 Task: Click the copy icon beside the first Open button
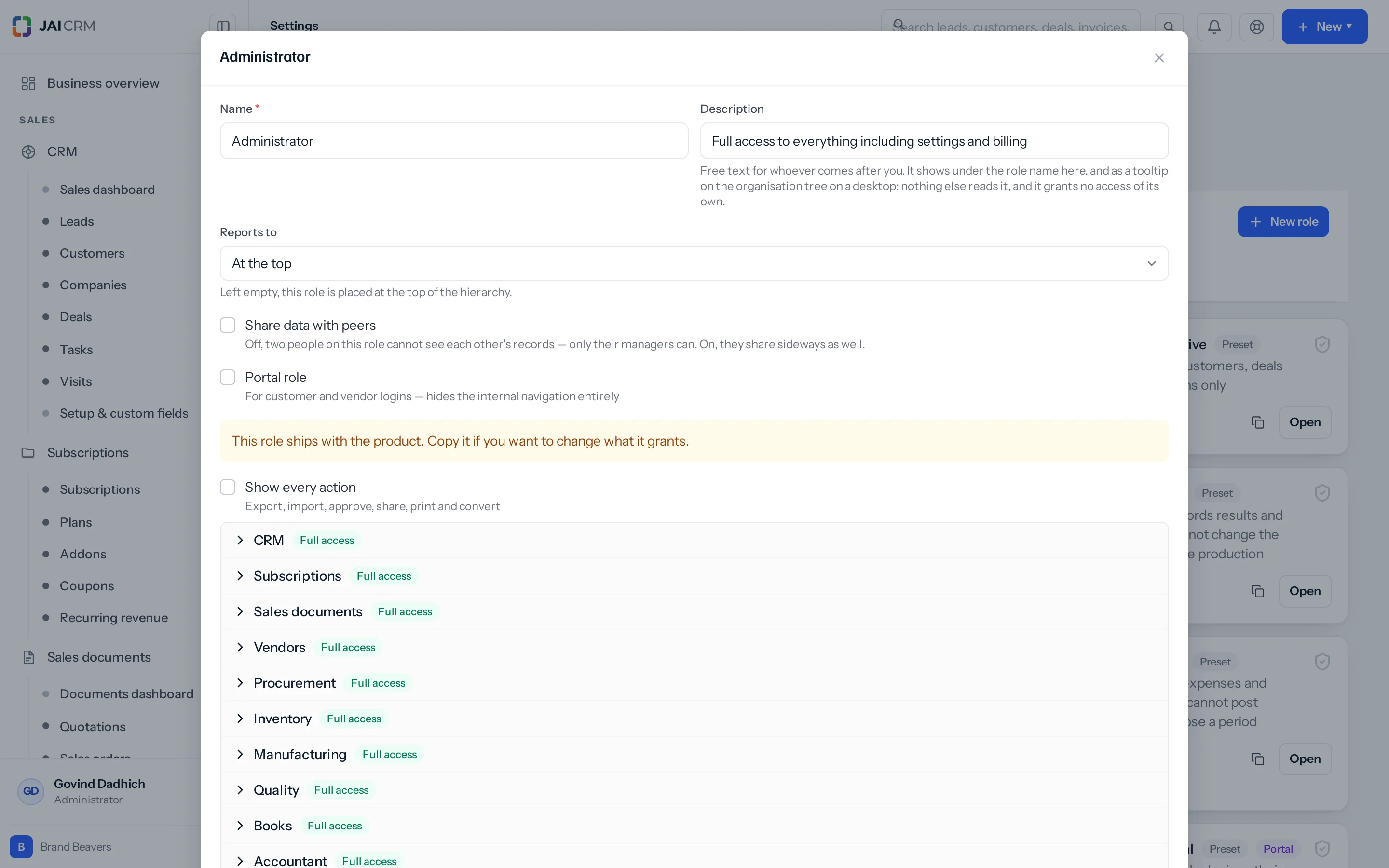1257,422
